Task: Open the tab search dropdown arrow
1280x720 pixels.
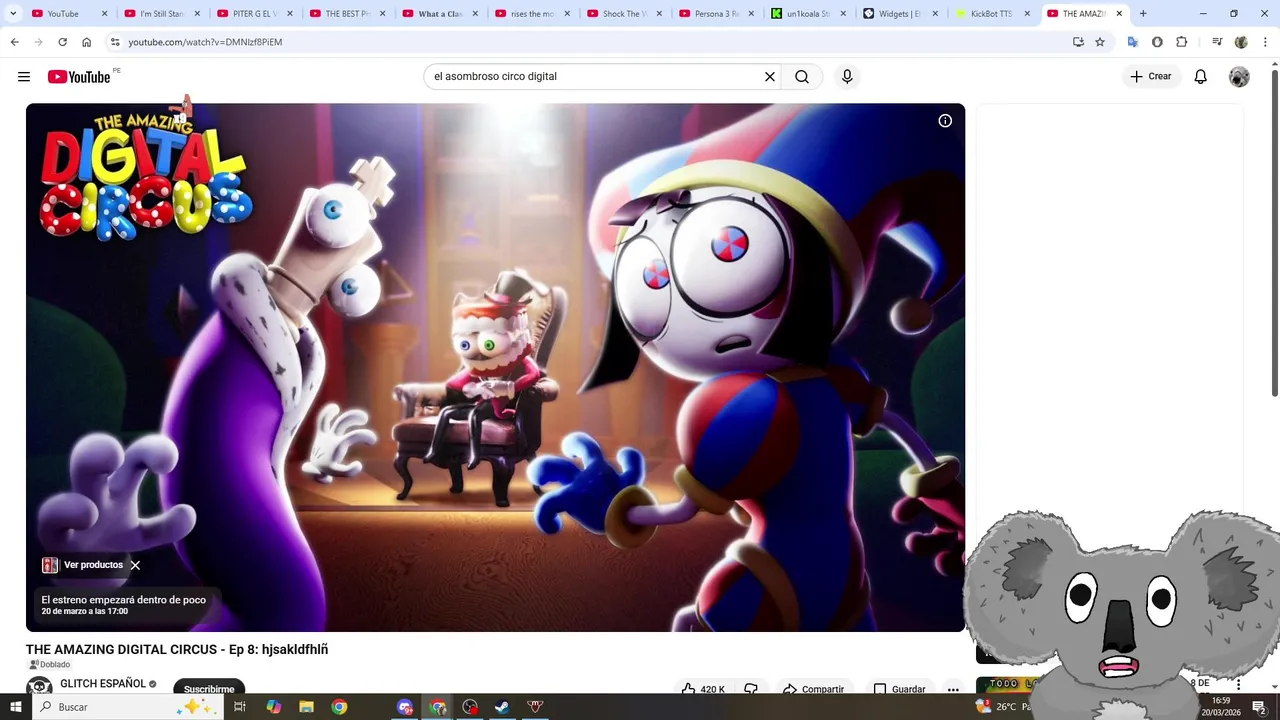Action: point(13,14)
